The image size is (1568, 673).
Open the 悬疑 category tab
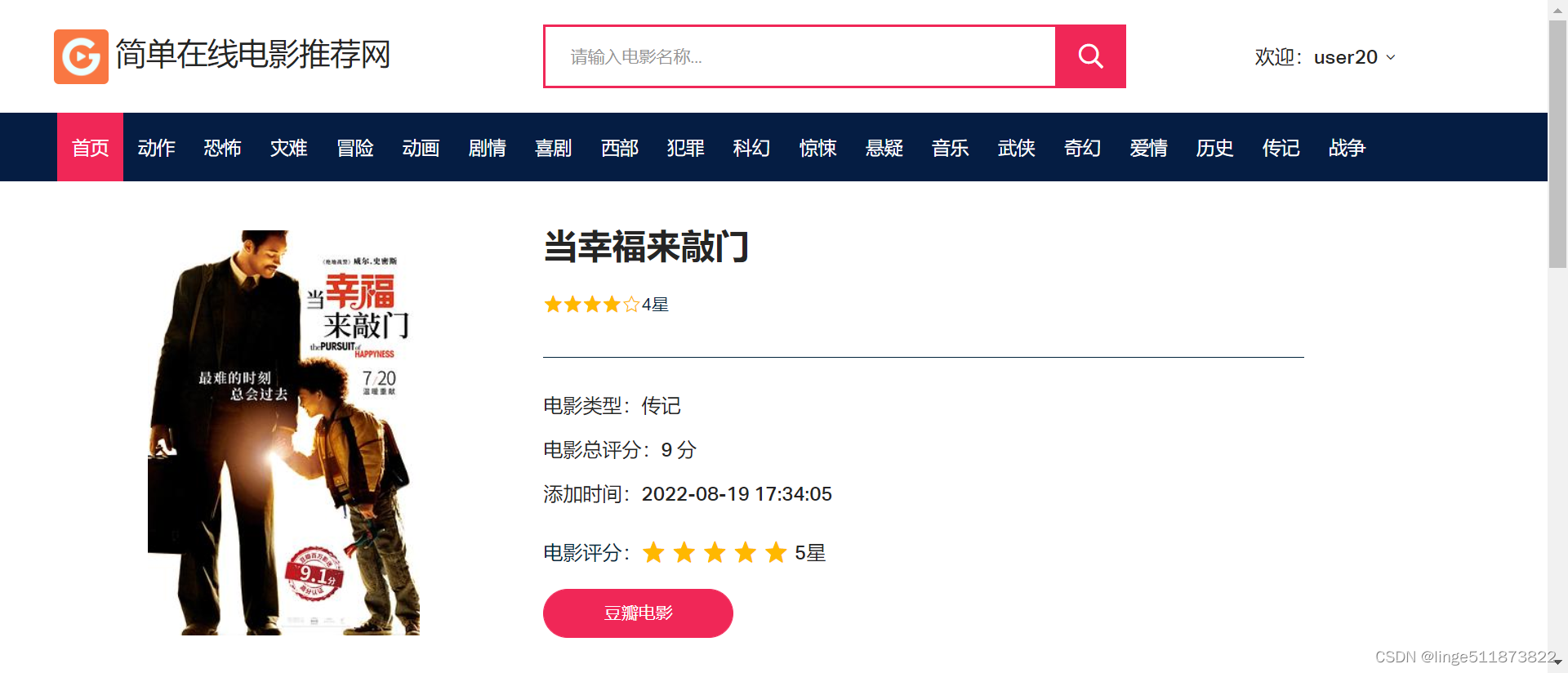pyautogui.click(x=884, y=147)
